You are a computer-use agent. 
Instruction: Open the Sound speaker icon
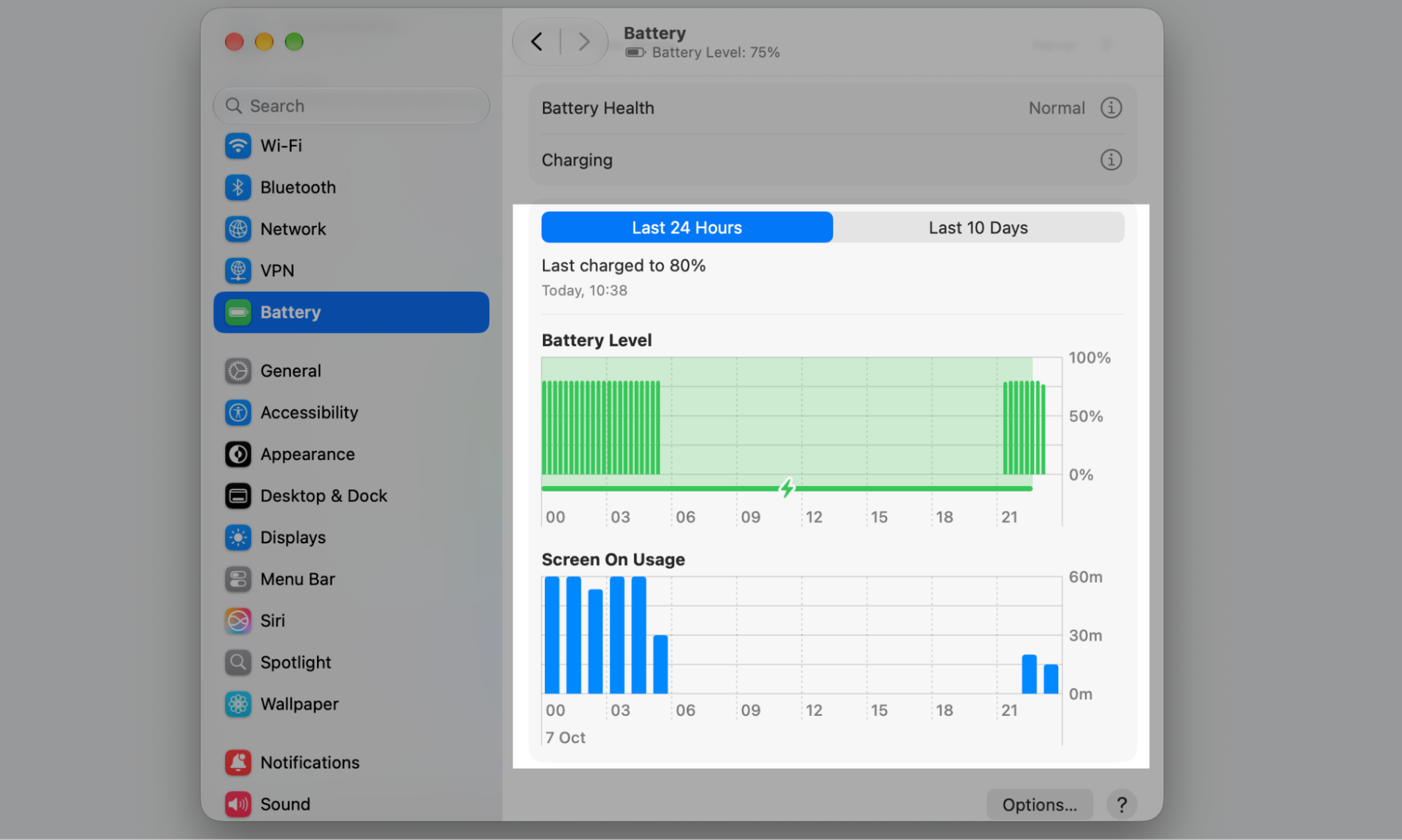click(x=238, y=804)
